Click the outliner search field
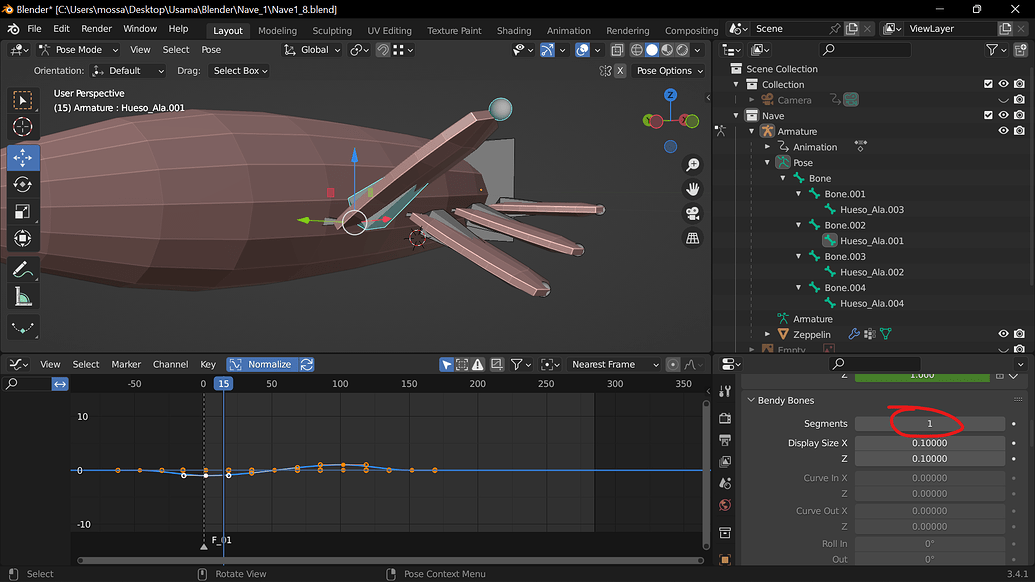This screenshot has height=582, width=1035. pyautogui.click(x=865, y=49)
